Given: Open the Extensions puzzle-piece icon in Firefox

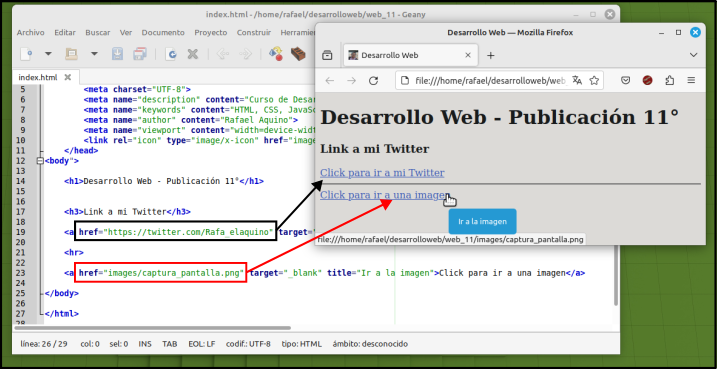Looking at the screenshot, I should (x=669, y=81).
